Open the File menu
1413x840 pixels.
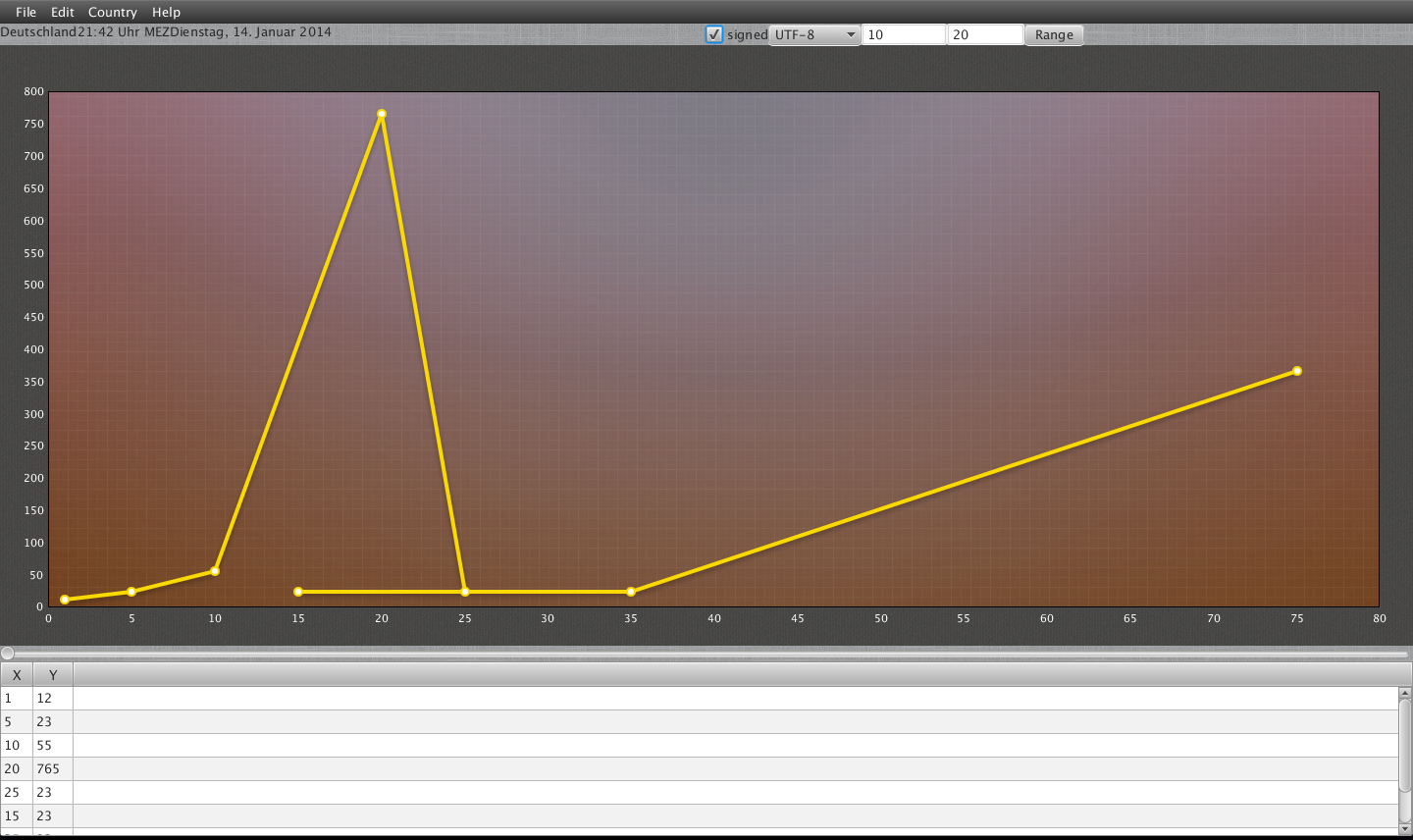point(26,12)
